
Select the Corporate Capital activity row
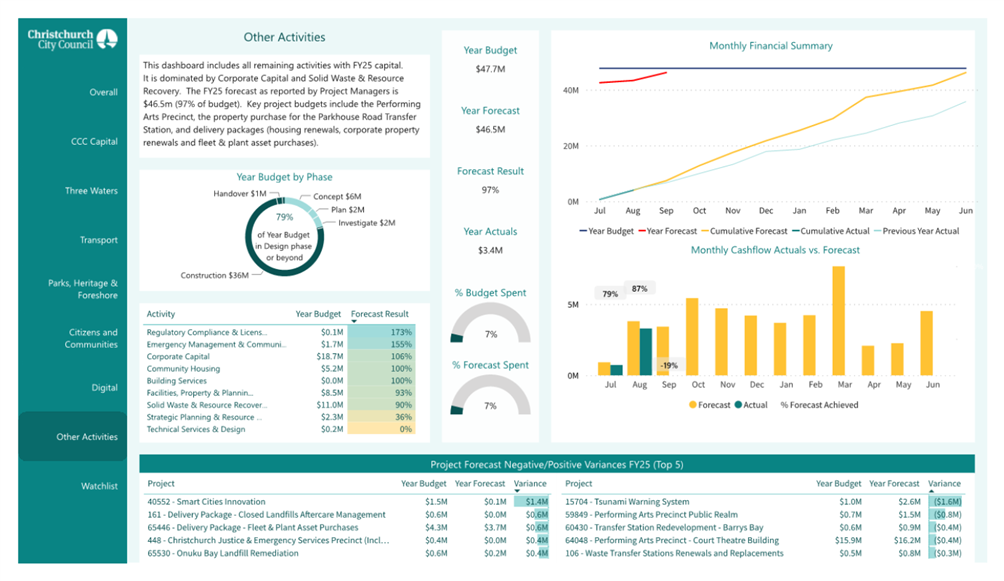click(x=280, y=357)
